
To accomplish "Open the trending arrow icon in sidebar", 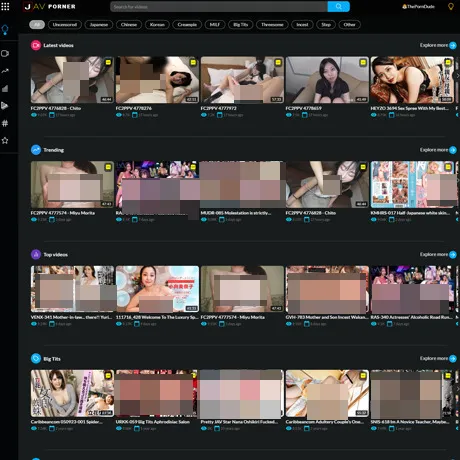I will (5, 71).
